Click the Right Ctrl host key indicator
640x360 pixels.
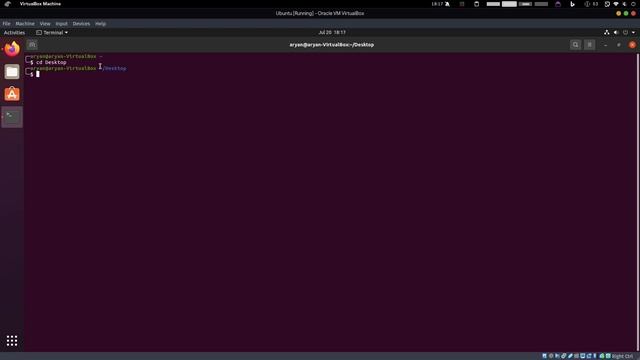(x=622, y=356)
